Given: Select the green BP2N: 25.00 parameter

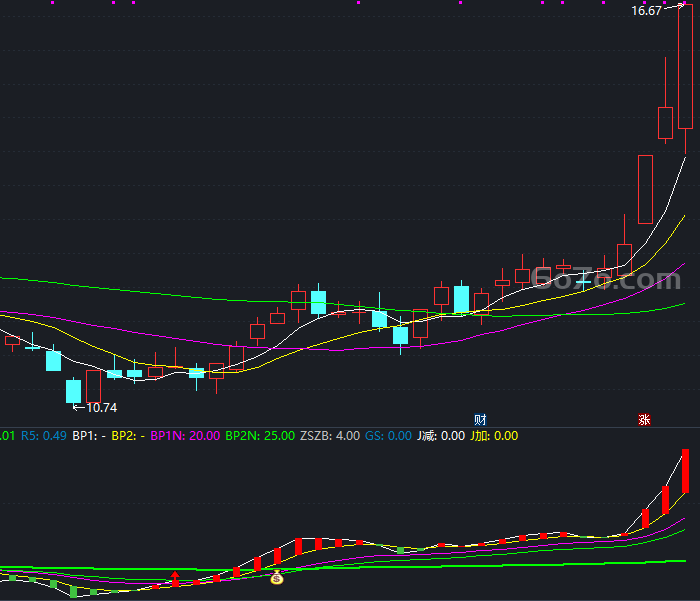Looking at the screenshot, I should coord(260,436).
